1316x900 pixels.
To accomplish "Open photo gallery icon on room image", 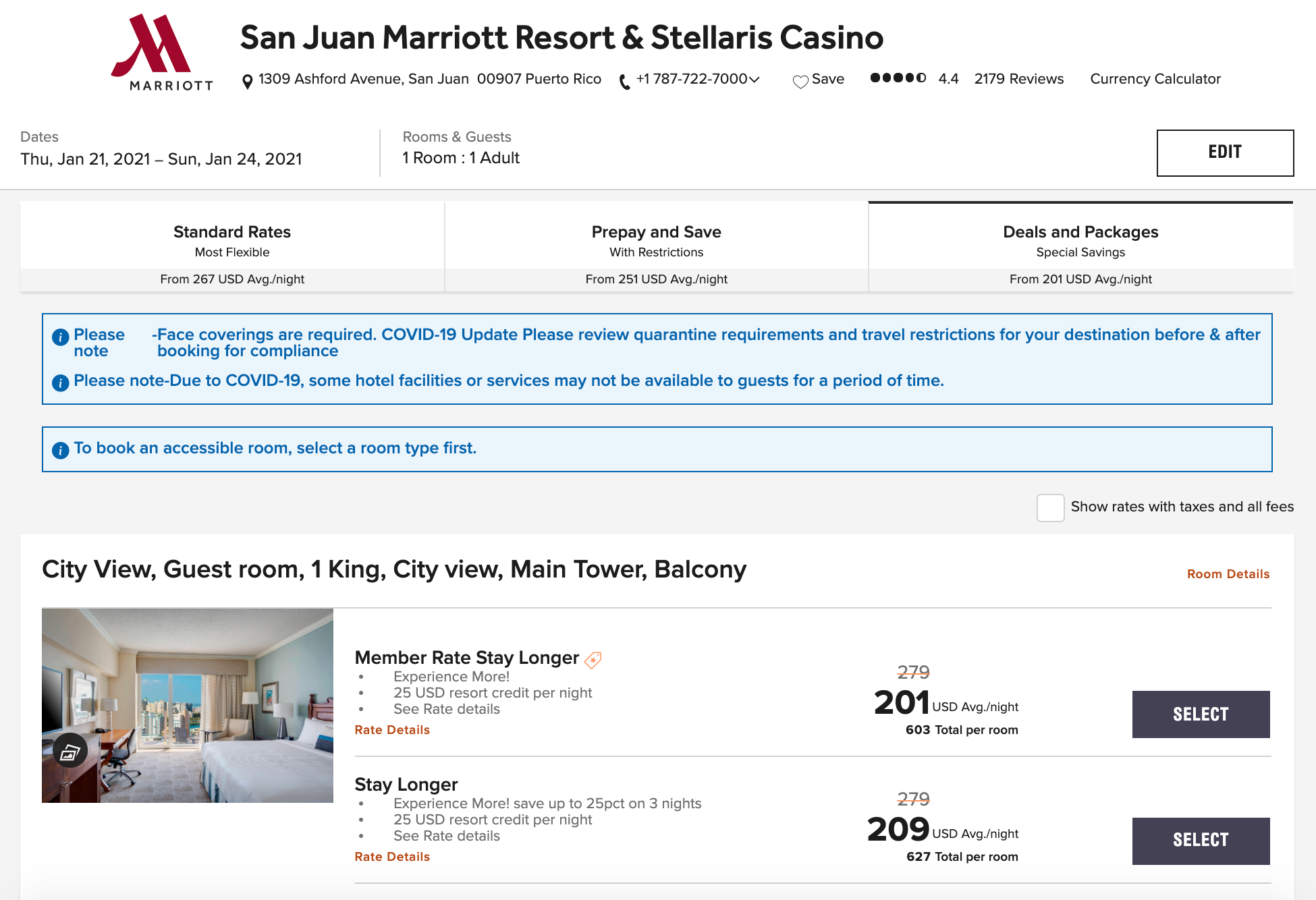I will 70,751.
